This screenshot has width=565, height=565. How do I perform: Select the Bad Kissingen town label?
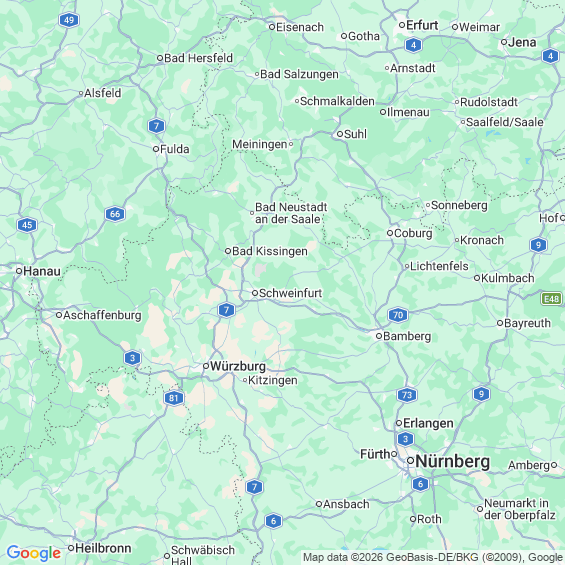(x=270, y=251)
